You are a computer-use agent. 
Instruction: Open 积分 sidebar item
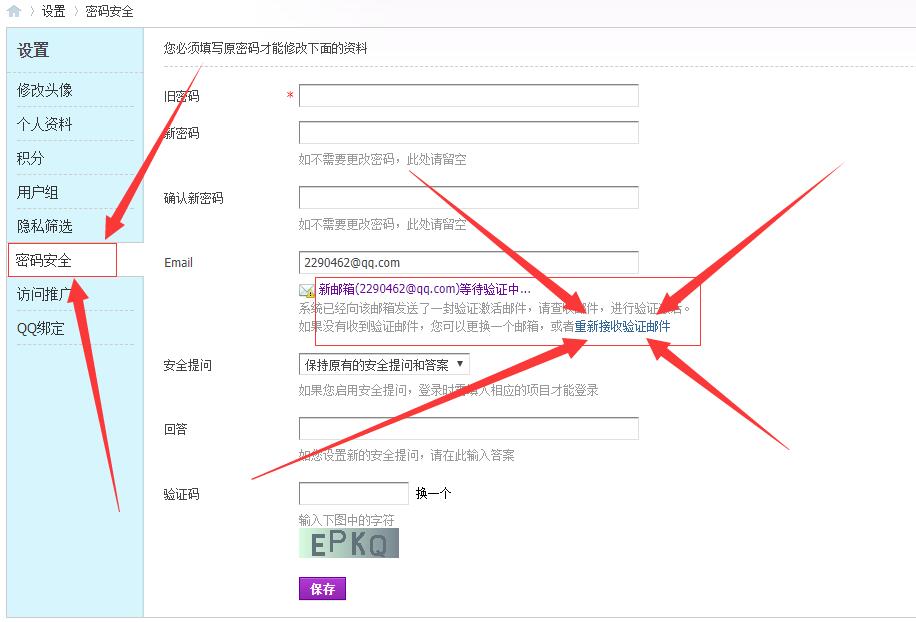pyautogui.click(x=30, y=158)
